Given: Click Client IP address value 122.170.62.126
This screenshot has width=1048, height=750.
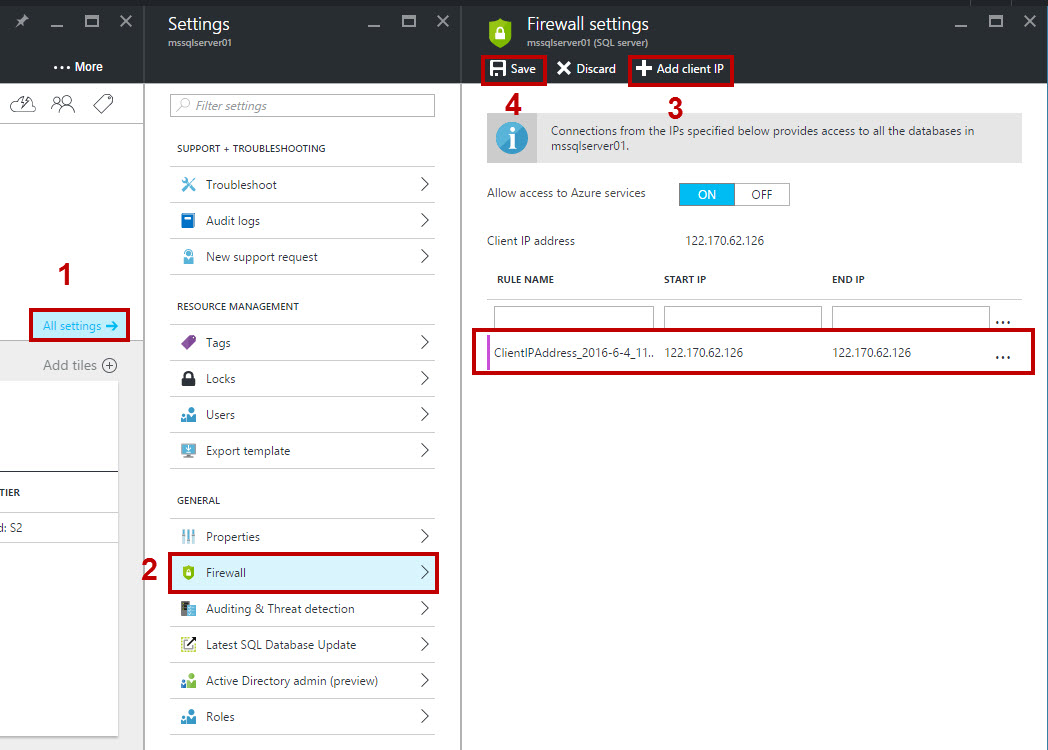Looking at the screenshot, I should [725, 241].
